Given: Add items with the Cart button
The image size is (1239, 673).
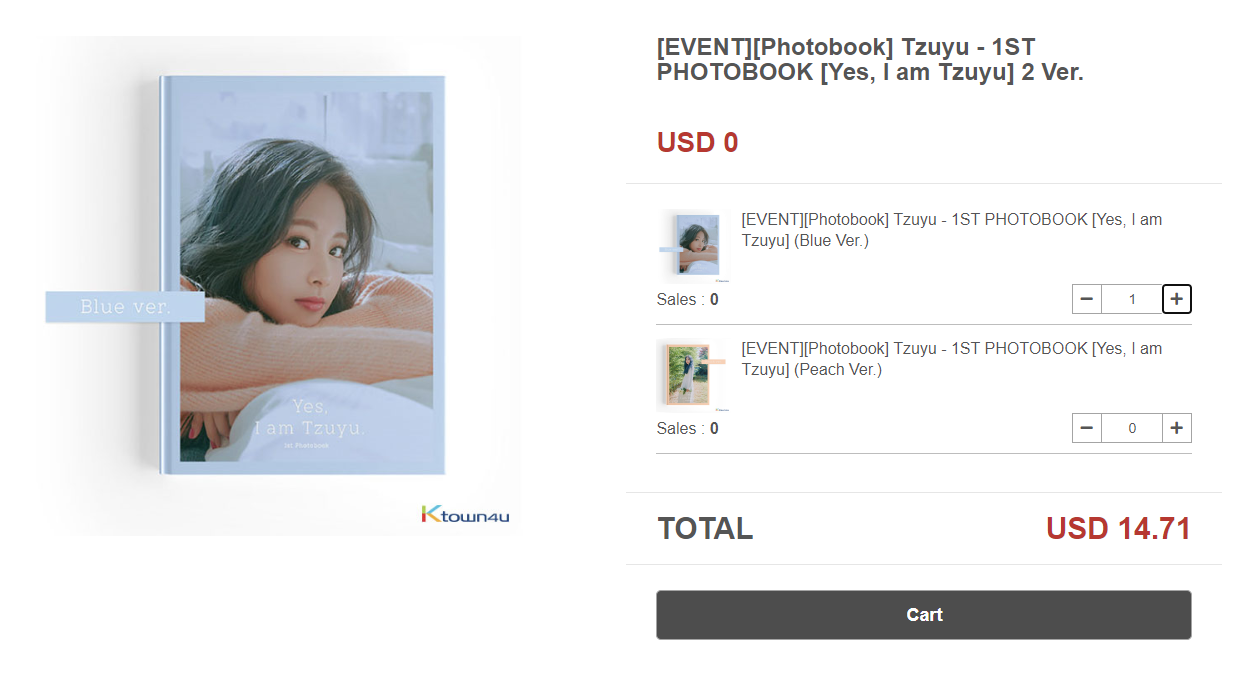Looking at the screenshot, I should coord(924,615).
